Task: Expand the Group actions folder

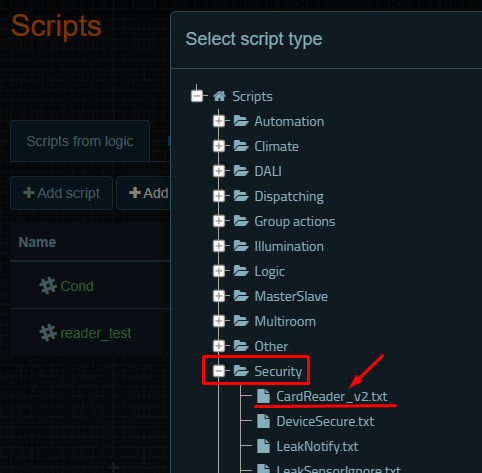Action: (x=219, y=221)
